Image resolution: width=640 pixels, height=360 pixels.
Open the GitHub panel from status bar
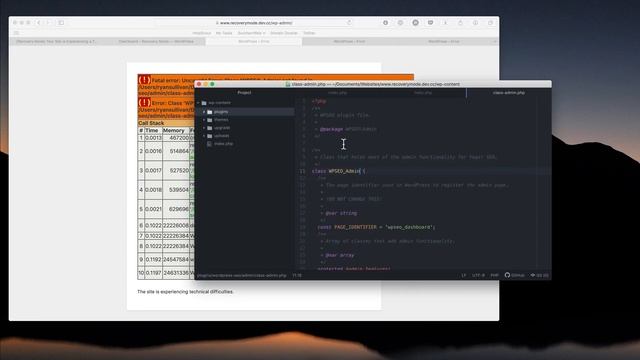pos(515,275)
